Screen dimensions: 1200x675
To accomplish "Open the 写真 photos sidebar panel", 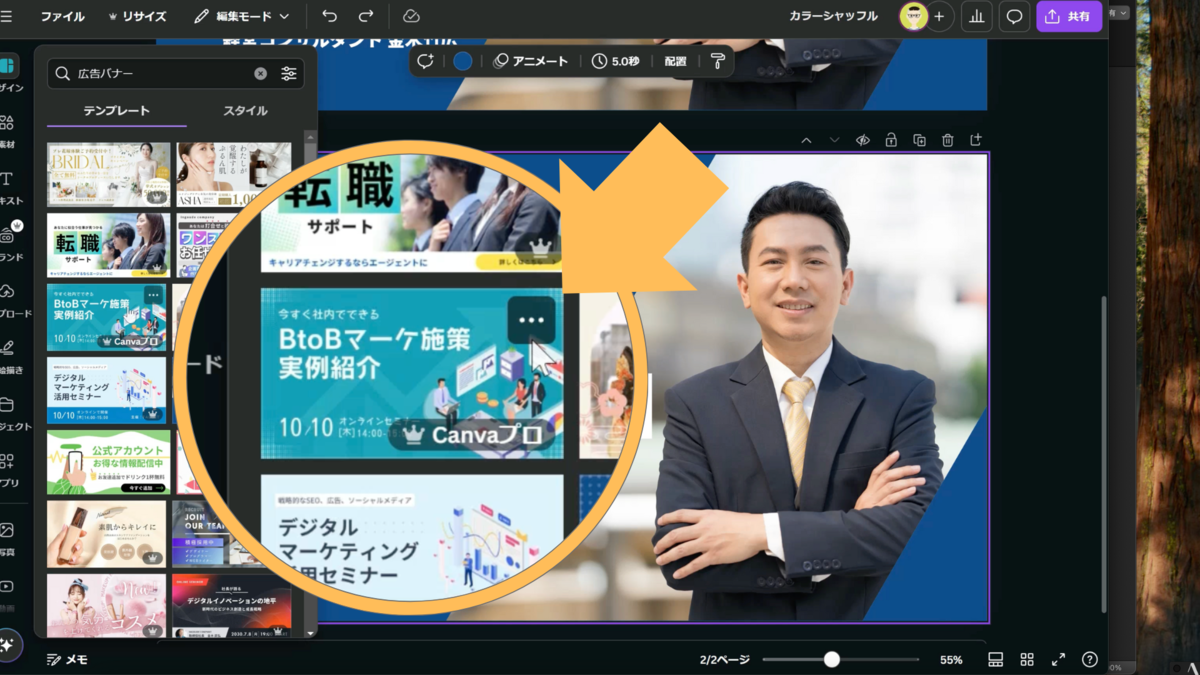I will point(8,538).
